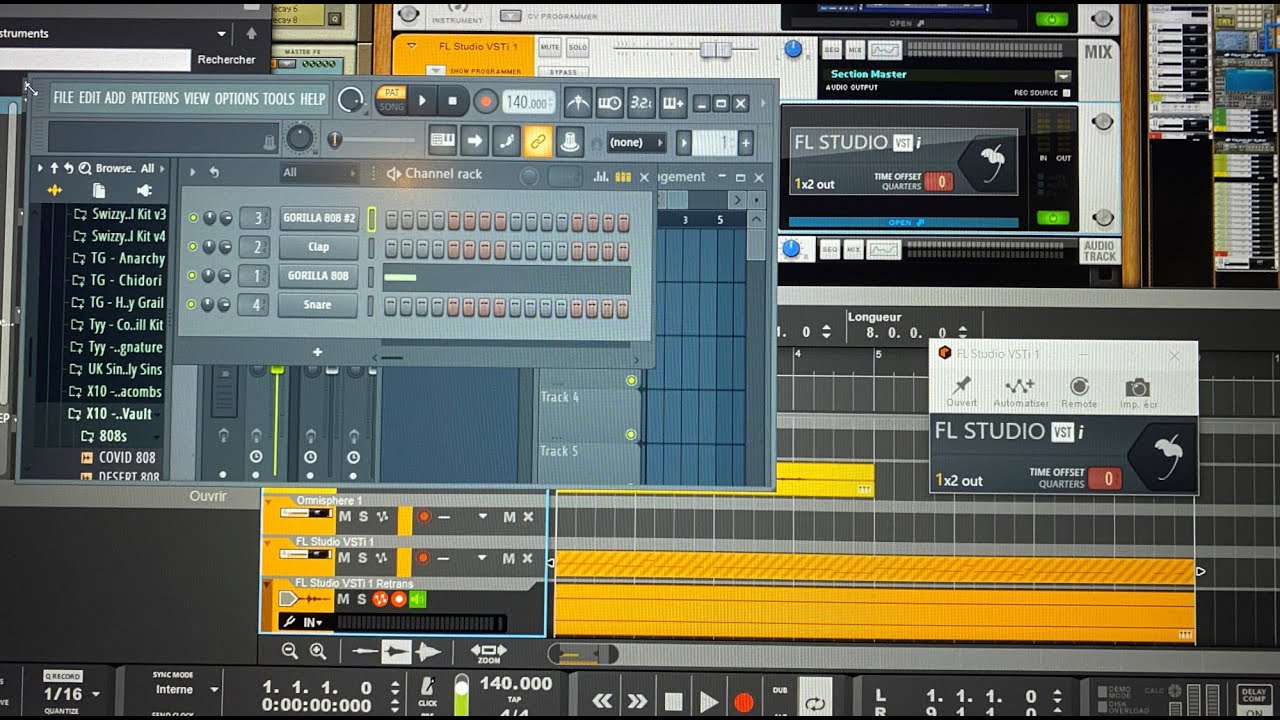Open the EDIT menu
The image size is (1280, 720).
coord(90,98)
